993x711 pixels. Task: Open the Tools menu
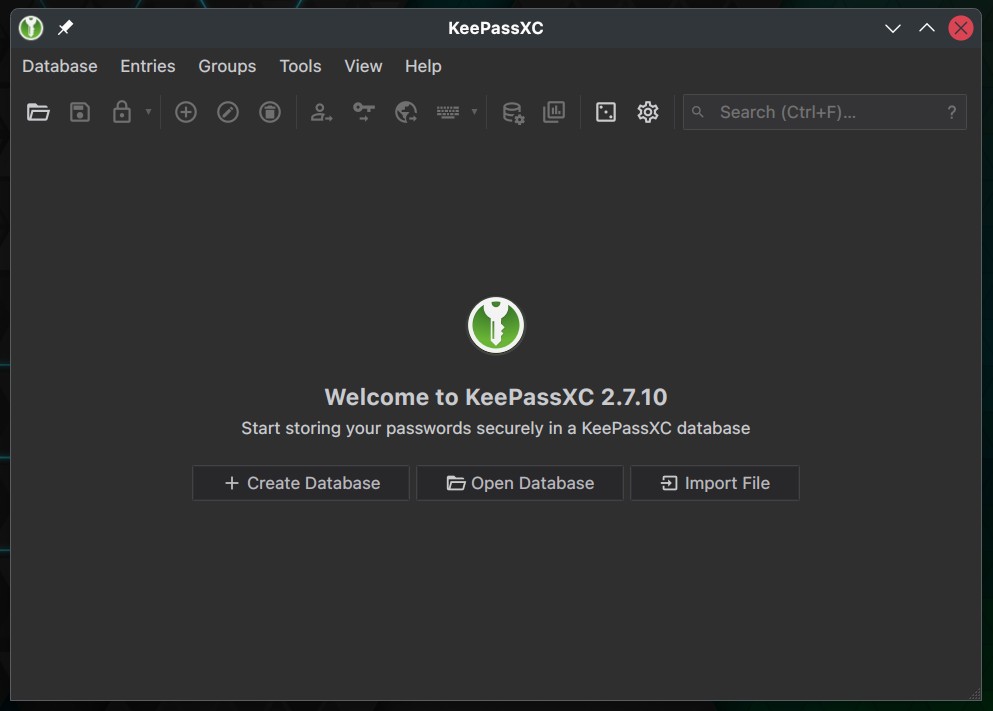(300, 66)
